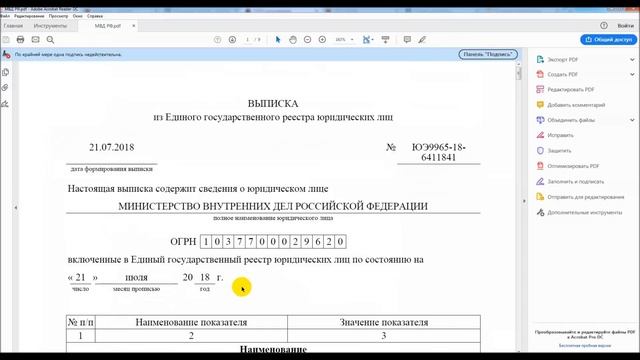
Task: Expand the Экспорт PDF chevron
Action: tap(632, 60)
